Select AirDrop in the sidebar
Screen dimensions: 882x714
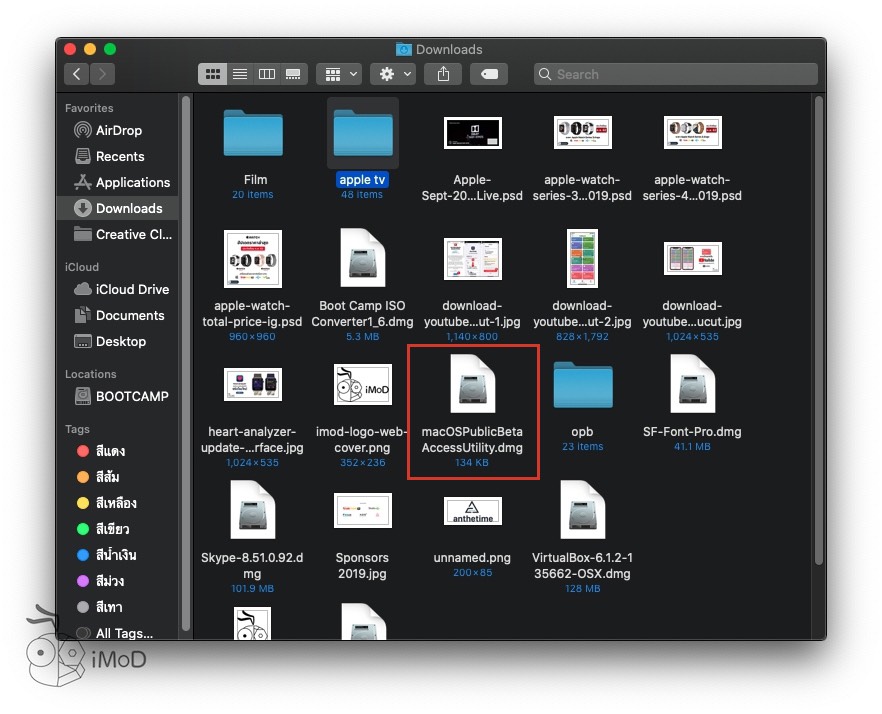(x=118, y=130)
